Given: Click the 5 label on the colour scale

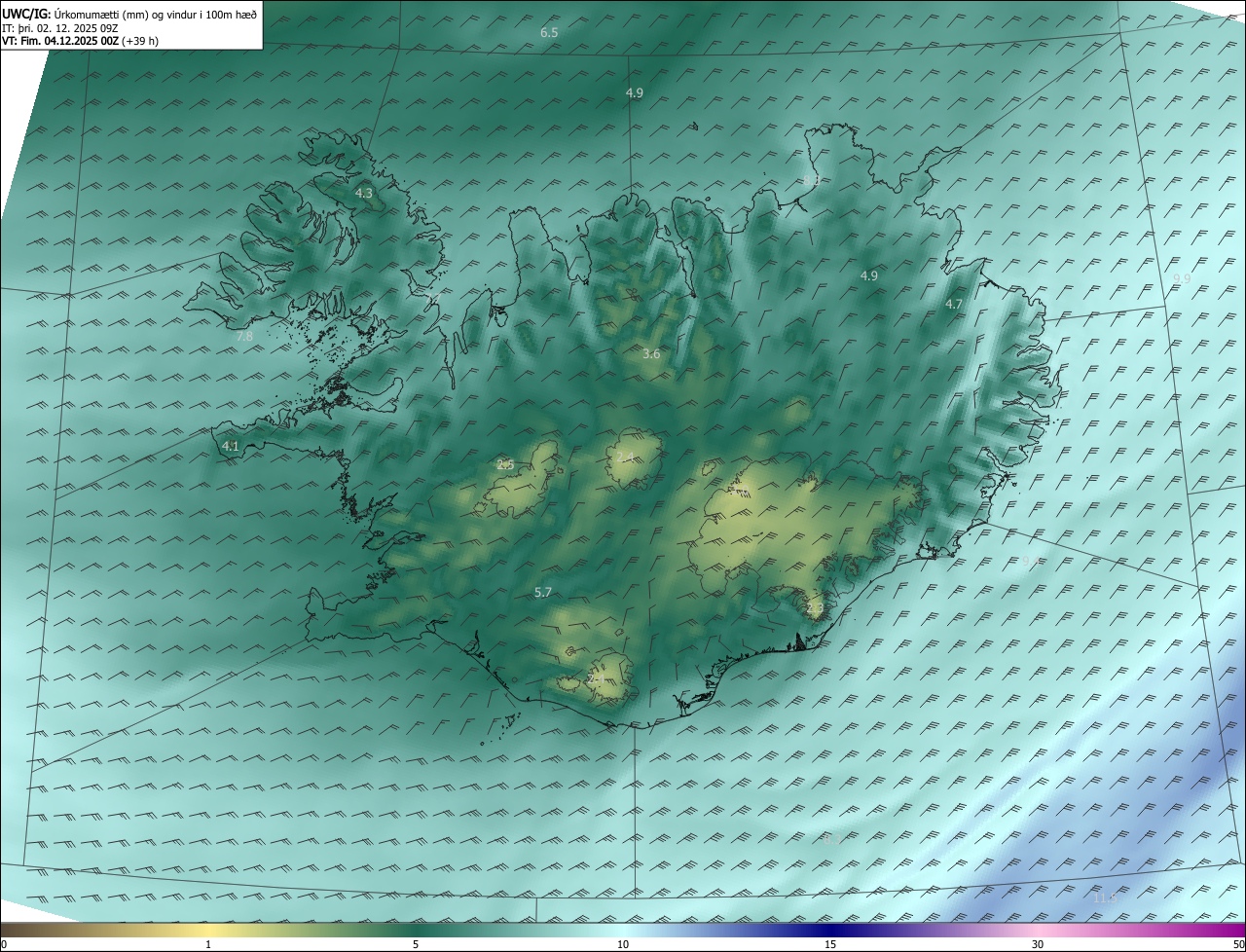Looking at the screenshot, I should tap(416, 944).
